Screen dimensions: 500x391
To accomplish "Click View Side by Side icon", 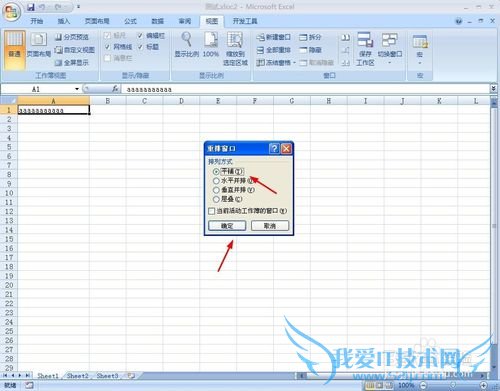I will pos(346,37).
